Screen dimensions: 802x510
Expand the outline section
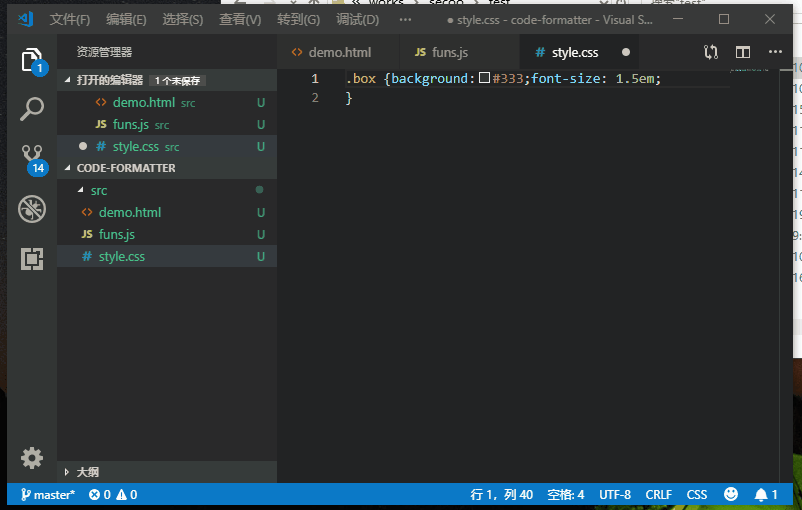pos(67,472)
